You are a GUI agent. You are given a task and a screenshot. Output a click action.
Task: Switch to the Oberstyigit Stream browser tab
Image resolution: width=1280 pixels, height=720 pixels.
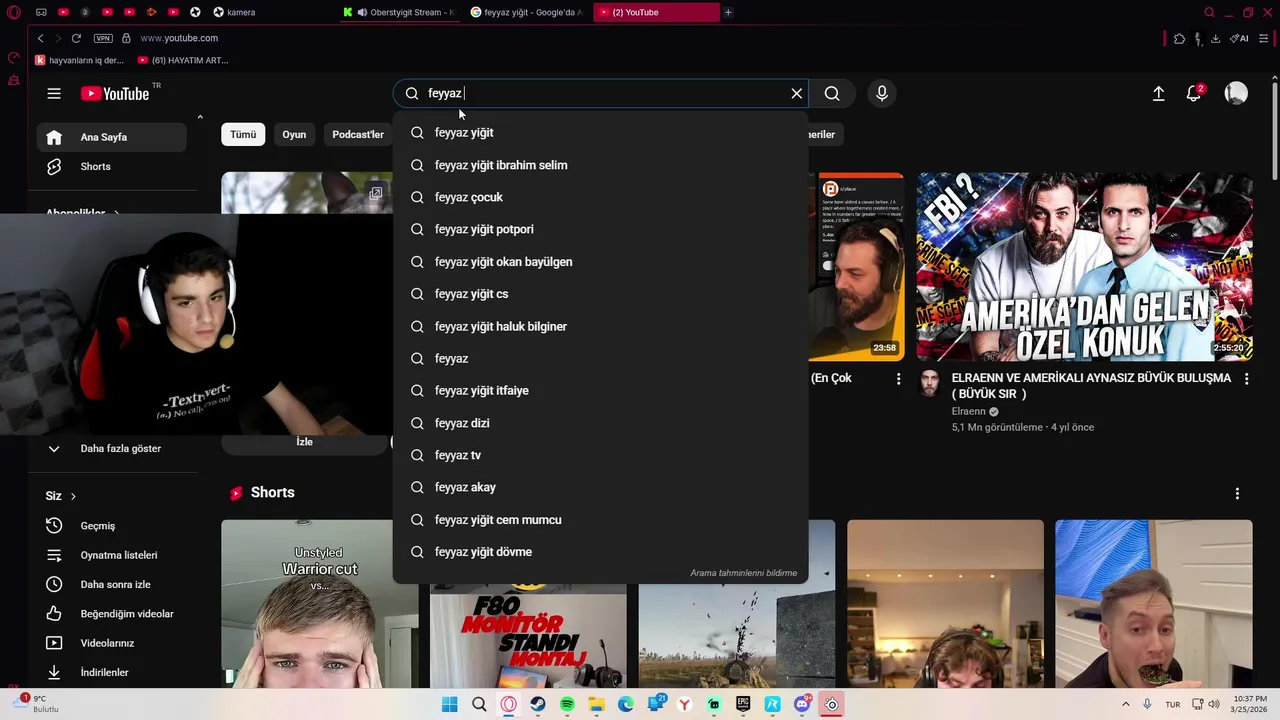tap(400, 12)
